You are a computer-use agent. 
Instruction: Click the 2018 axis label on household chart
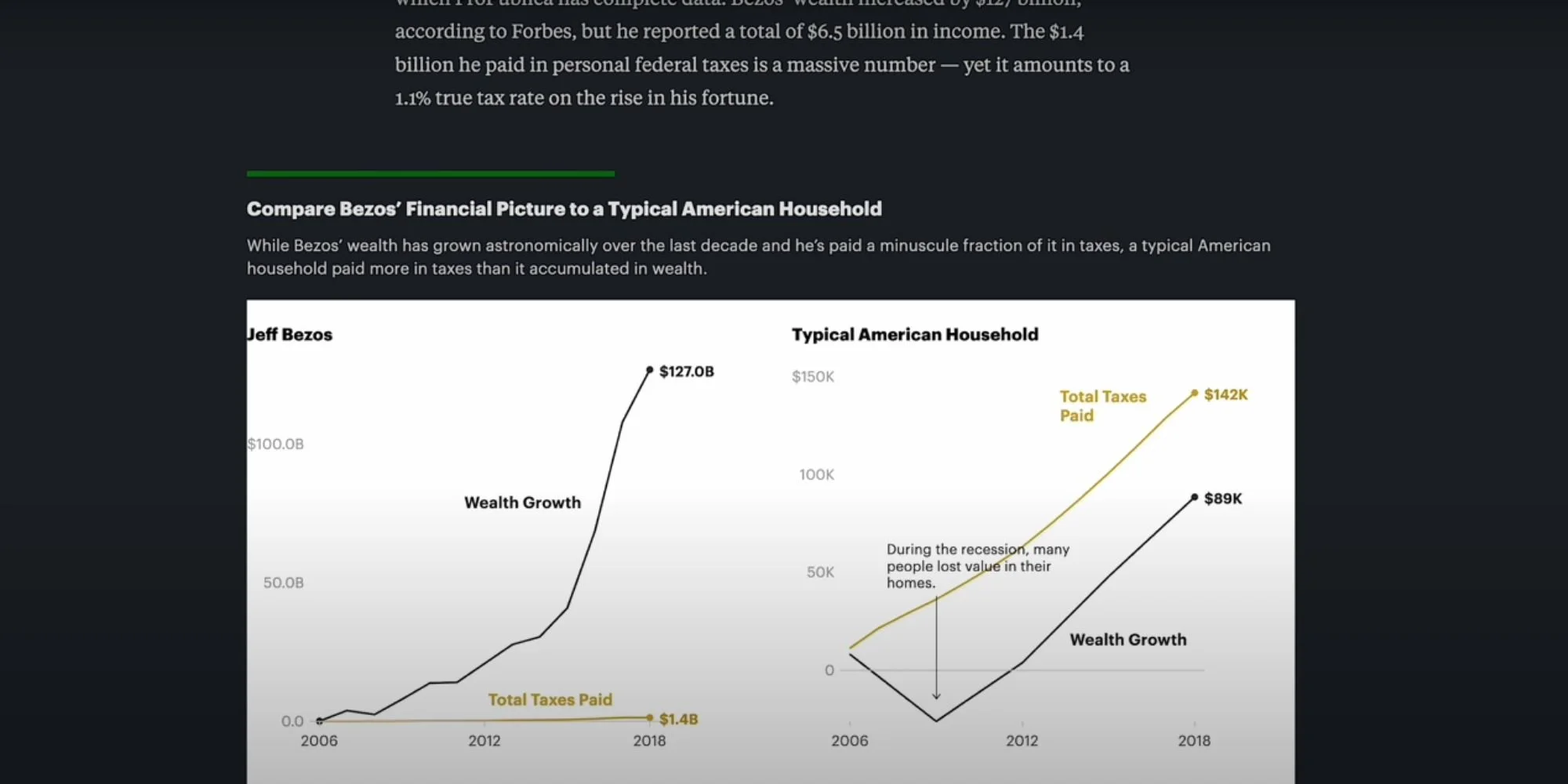pyautogui.click(x=1194, y=741)
